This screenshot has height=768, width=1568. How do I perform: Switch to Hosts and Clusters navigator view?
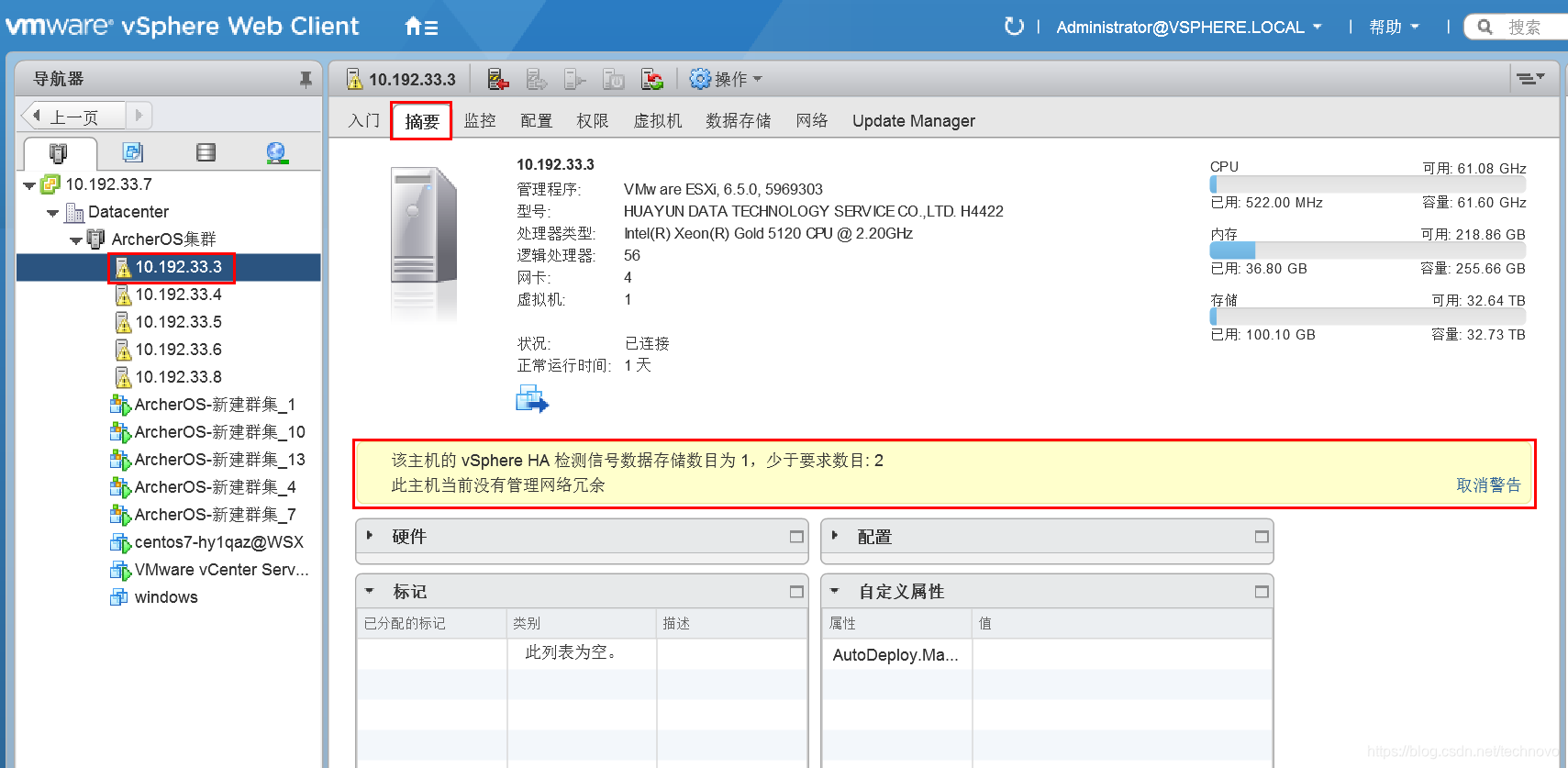pos(59,152)
